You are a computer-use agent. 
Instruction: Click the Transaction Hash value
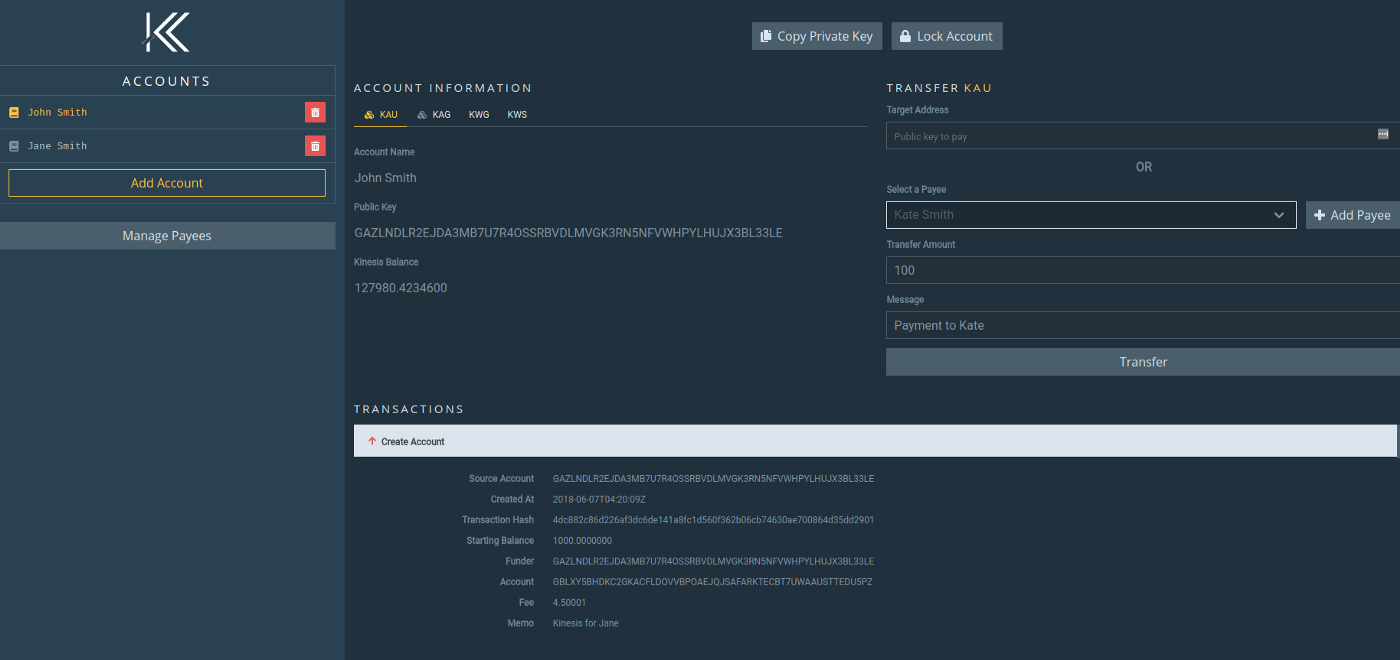tap(713, 520)
